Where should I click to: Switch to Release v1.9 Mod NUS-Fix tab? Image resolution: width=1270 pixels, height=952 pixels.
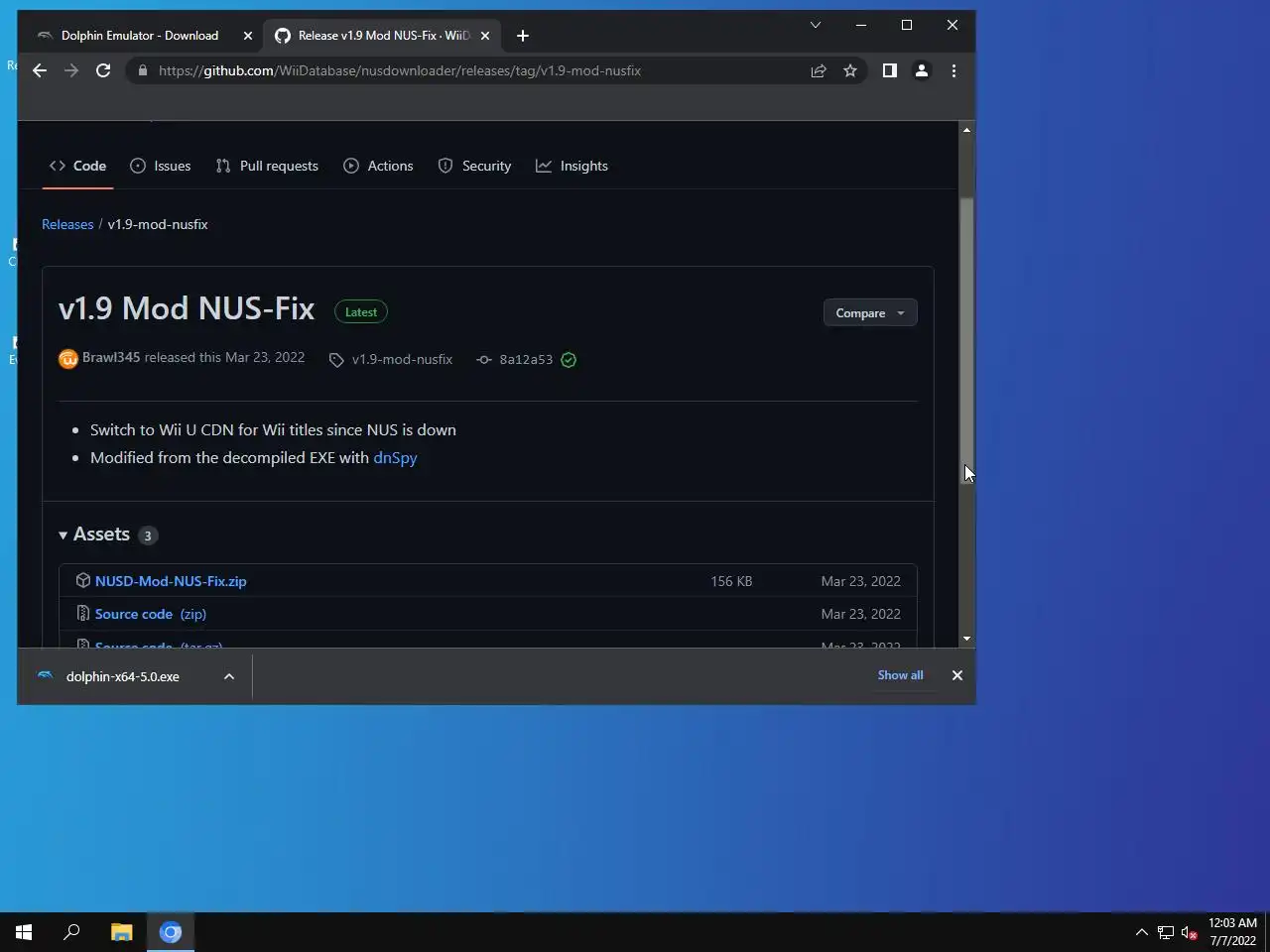click(382, 36)
